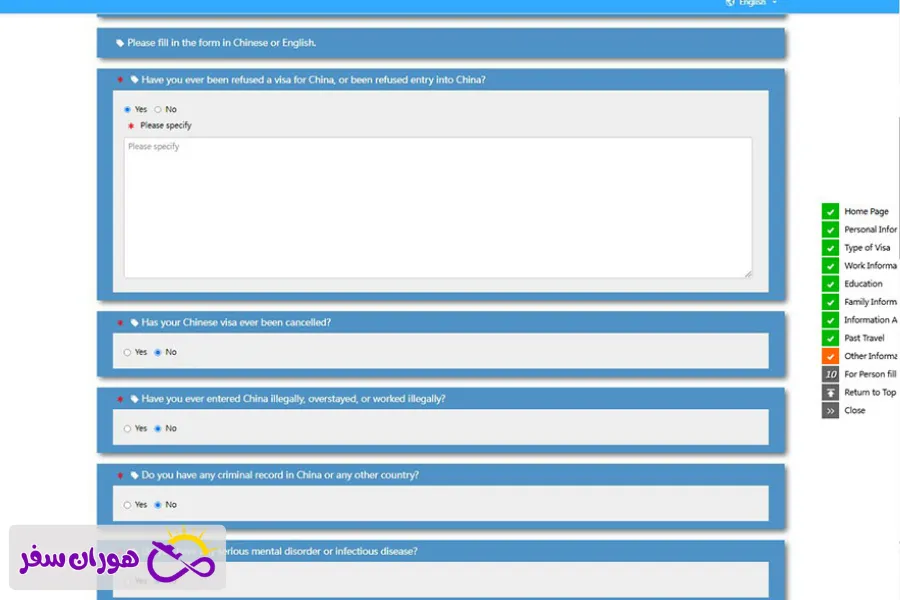Click the checkmark icon for Type of Visa

pyautogui.click(x=830, y=247)
